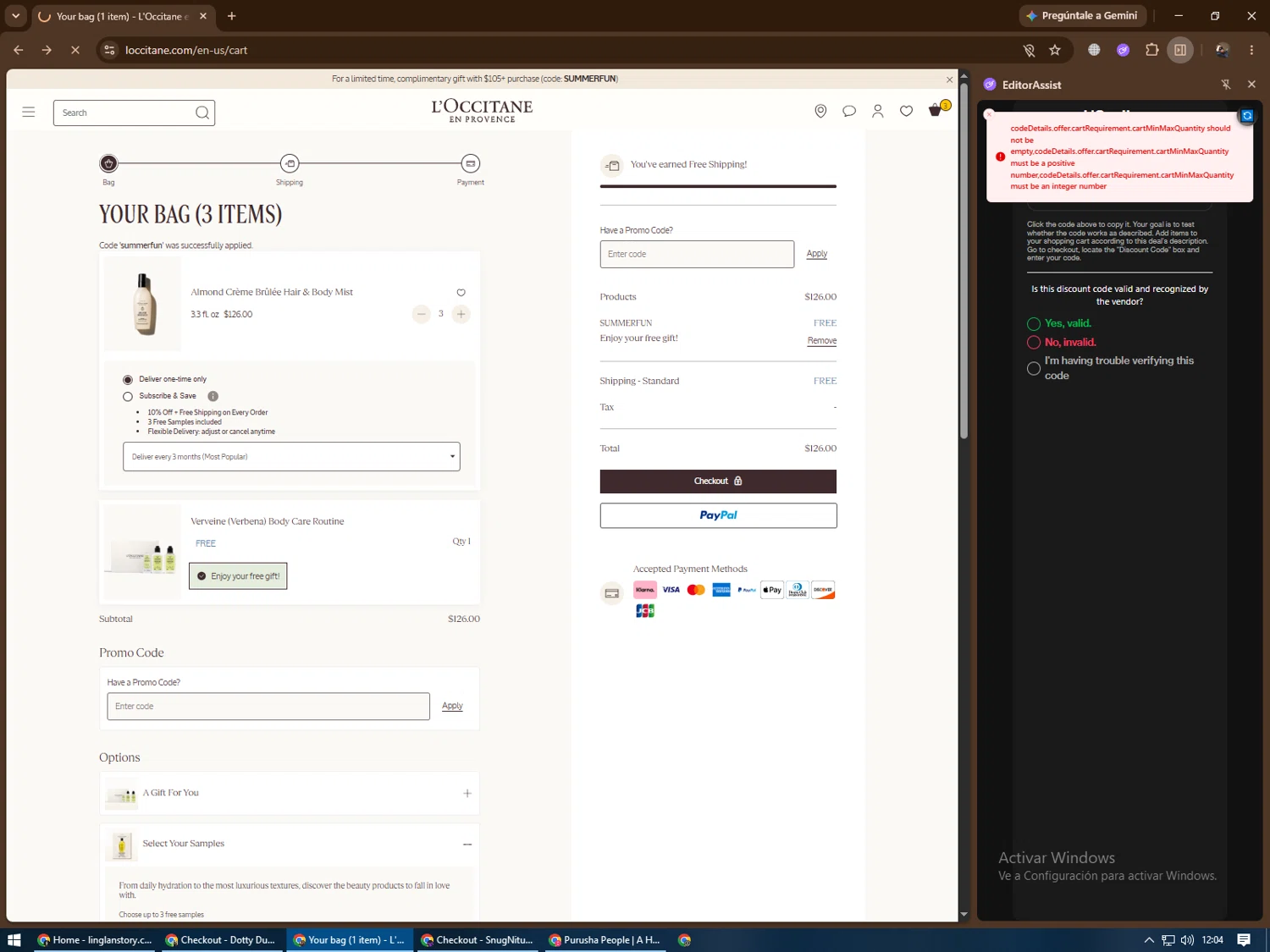Switch to Purusha People taskbar item

(x=605, y=940)
